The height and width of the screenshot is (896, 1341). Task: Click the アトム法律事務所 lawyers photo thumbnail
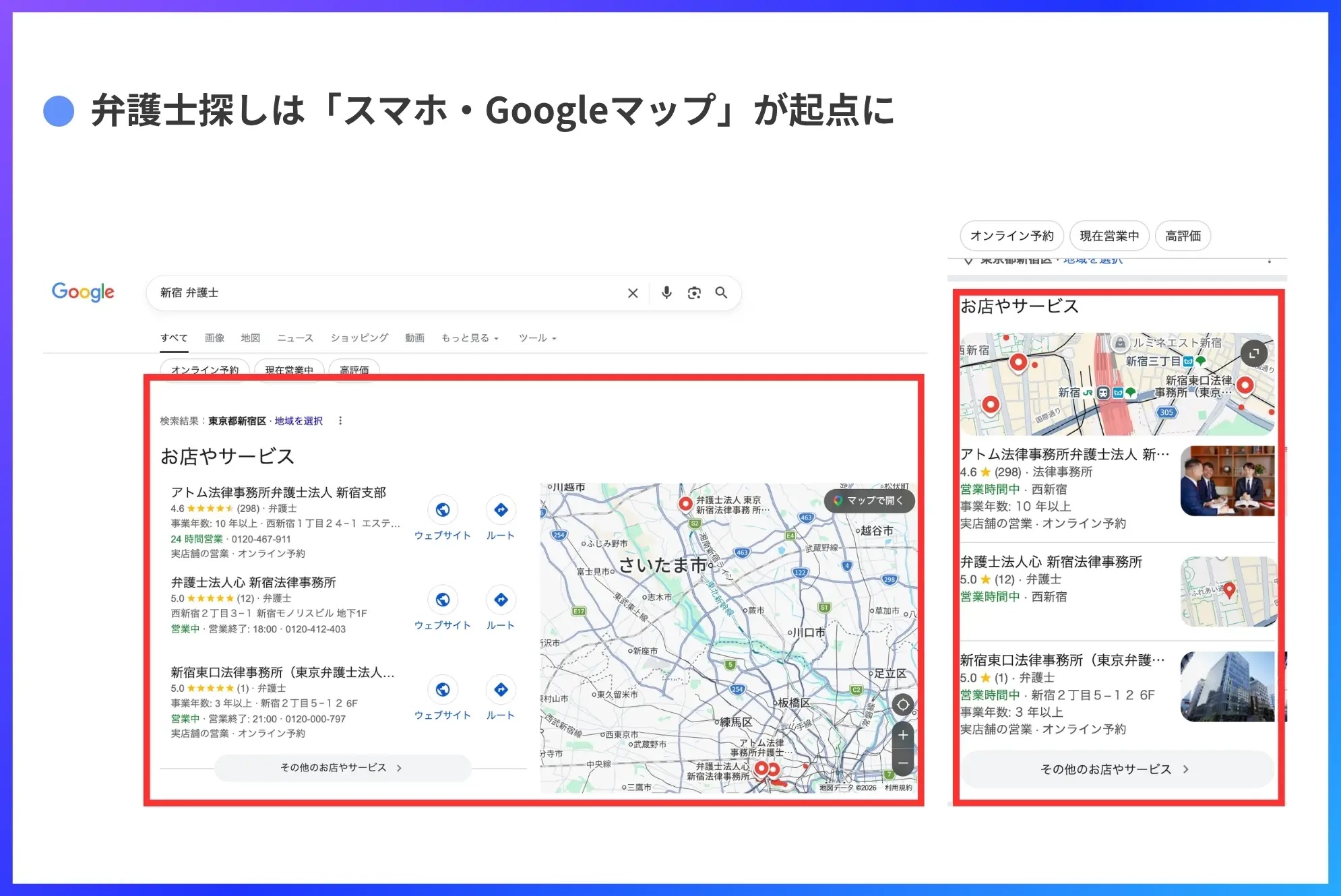[x=1228, y=481]
